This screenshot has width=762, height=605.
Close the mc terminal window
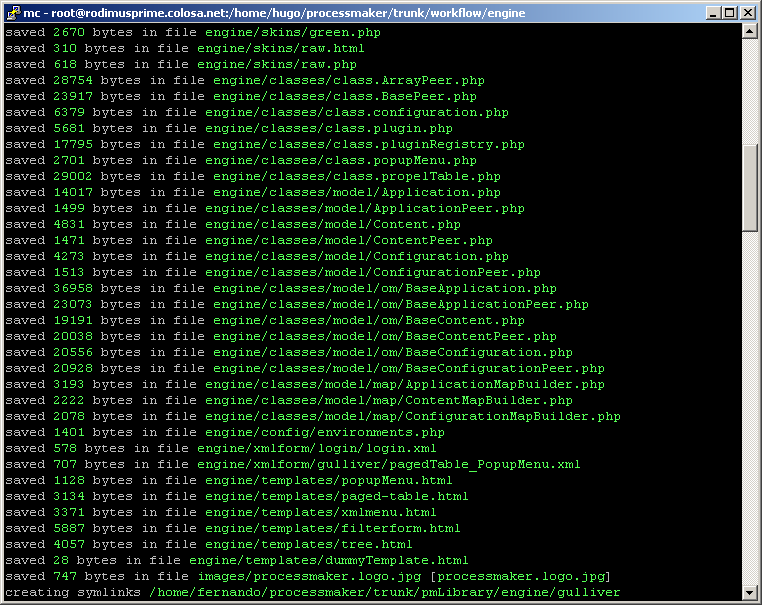(x=748, y=12)
